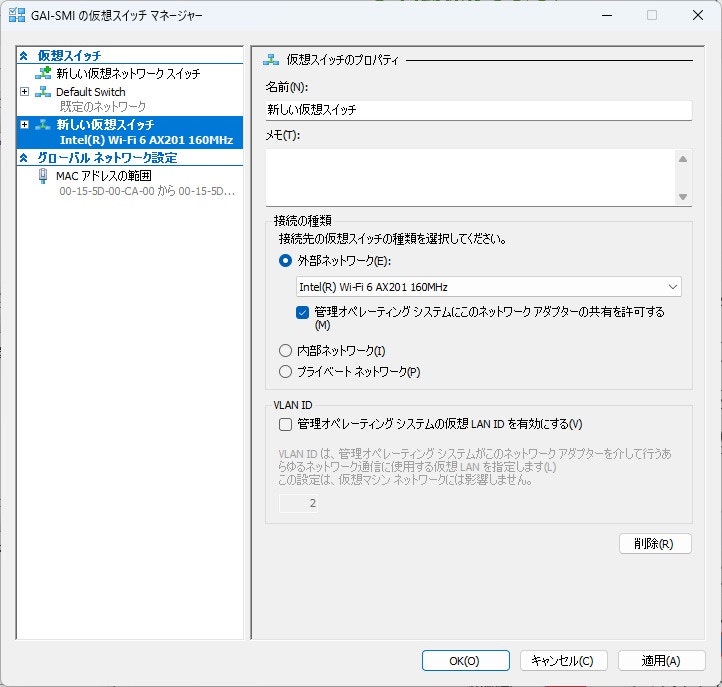Click the VLAN ID number field
722x687 pixels.
(298, 503)
